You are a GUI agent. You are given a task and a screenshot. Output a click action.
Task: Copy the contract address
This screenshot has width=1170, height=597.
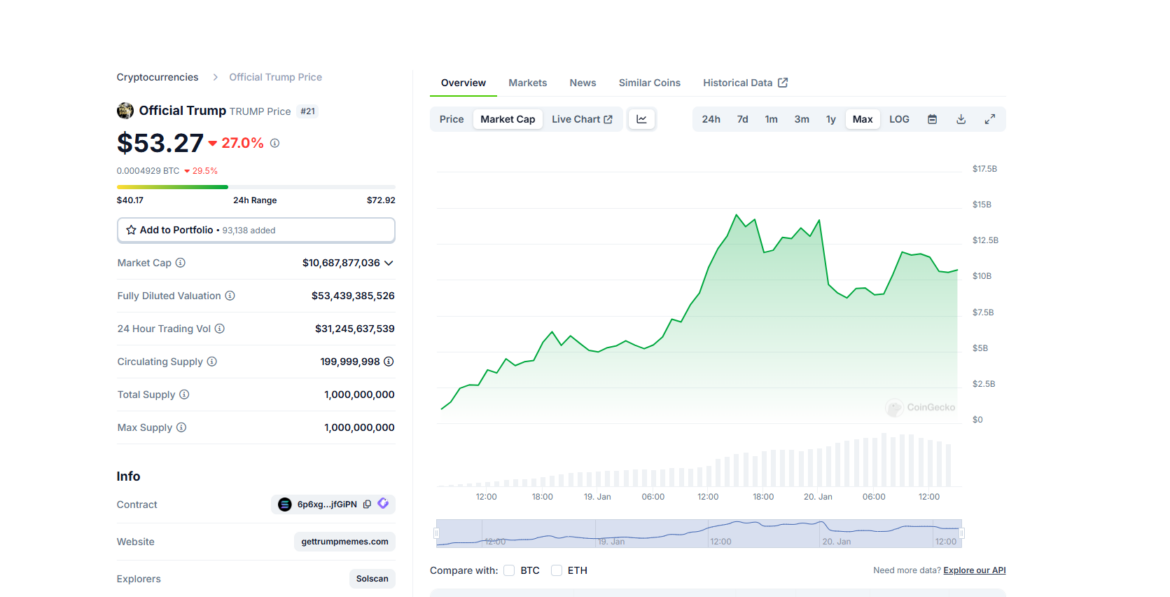tap(367, 505)
